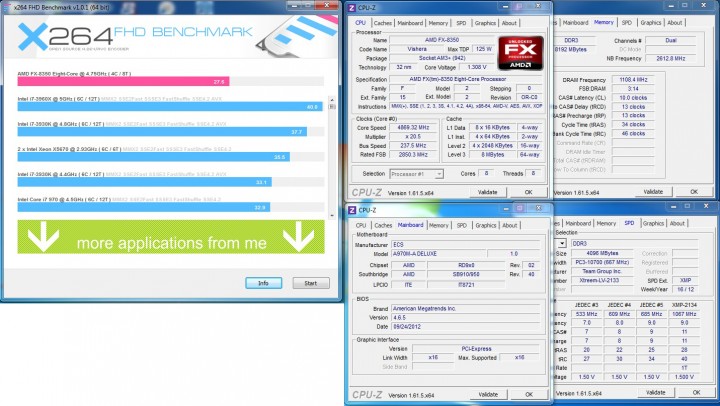Viewport: 720px width, 406px height.
Task: Expand the slot selection dropdown in SPD window
Action: click(562, 243)
